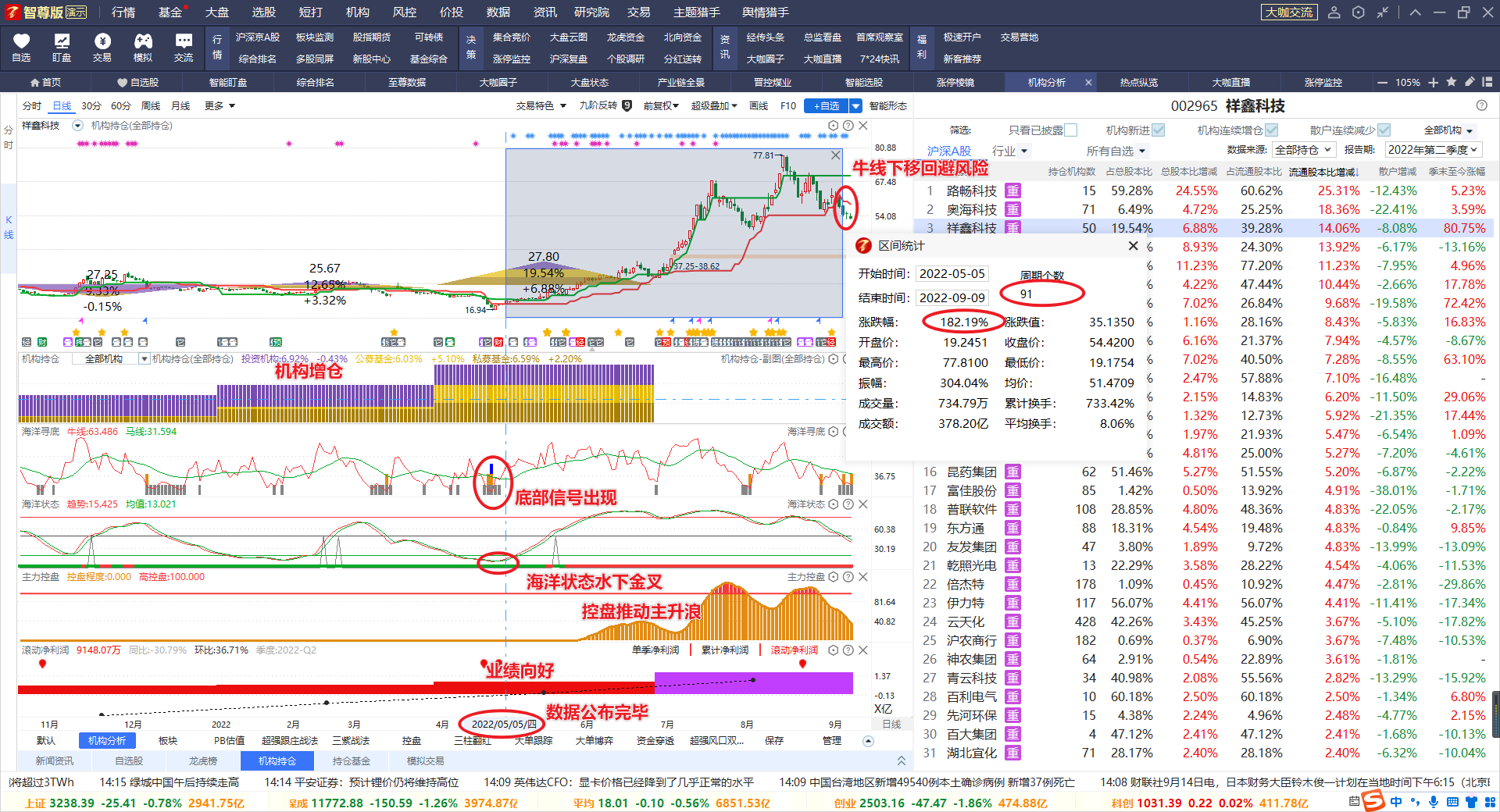Zoom out with the minus next to 105%
1500x812 pixels.
[x=1382, y=82]
